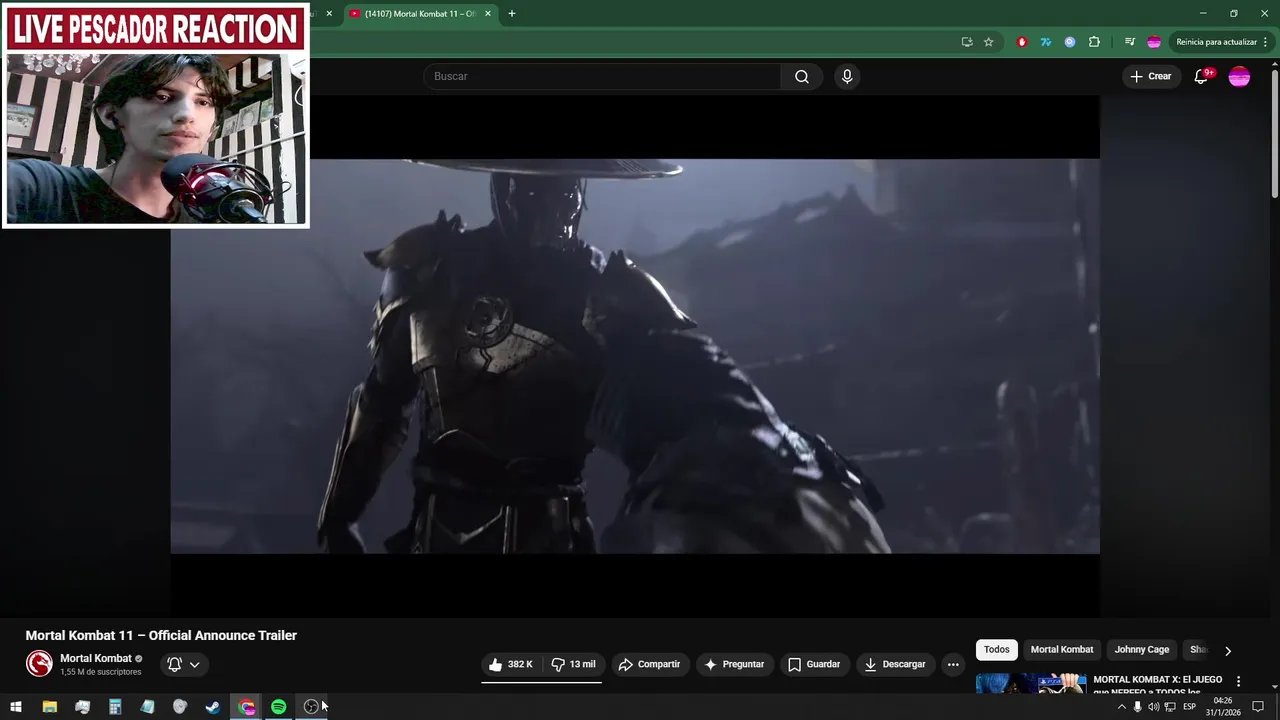This screenshot has height=720, width=1280.
Task: Click the Crear button
Action: pyautogui.click(x=1150, y=76)
